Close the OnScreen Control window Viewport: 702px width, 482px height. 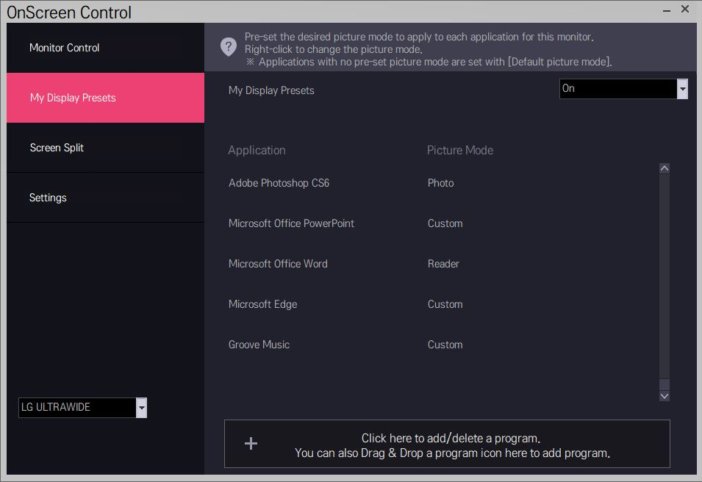[685, 9]
